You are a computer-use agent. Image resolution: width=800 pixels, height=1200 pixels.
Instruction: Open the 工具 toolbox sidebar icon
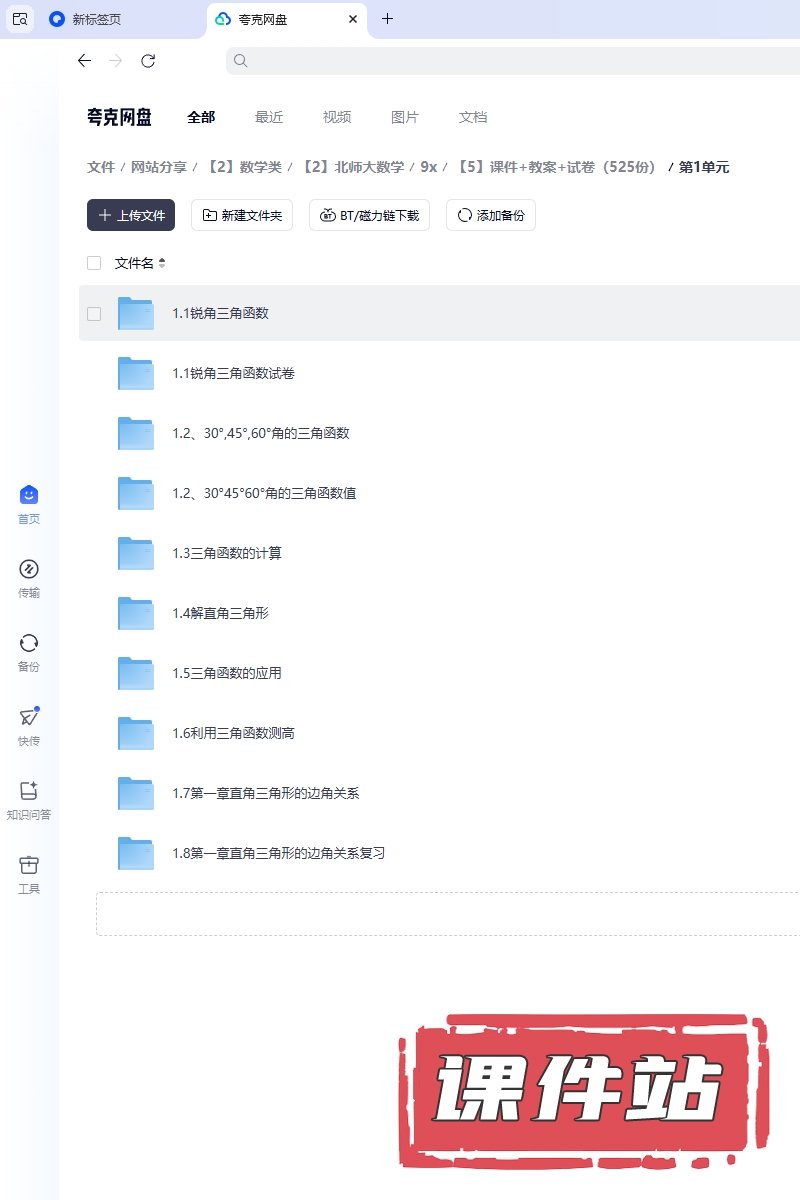[x=29, y=866]
